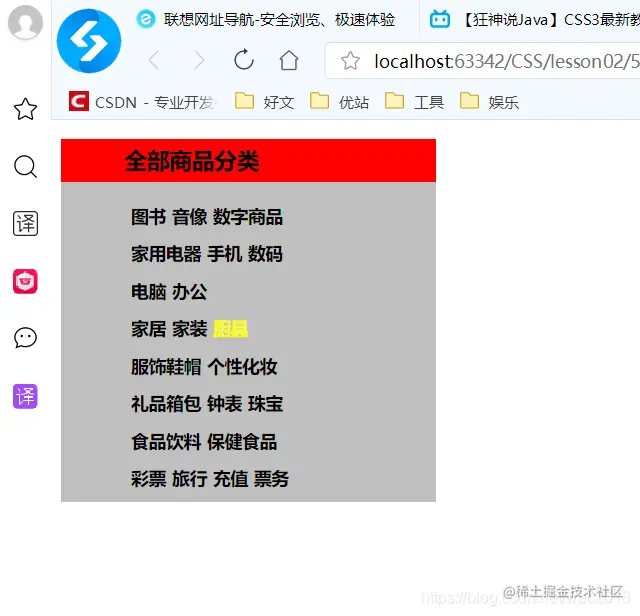The width and height of the screenshot is (640, 616).
Task: Open the chat bubble sidebar icon
Action: [x=25, y=338]
